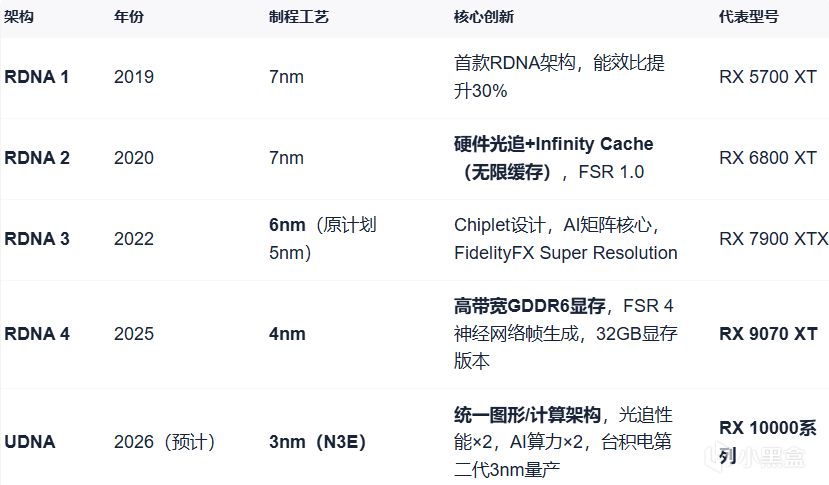Select the RDNA 2 row label
The width and height of the screenshot is (829, 485).
tap(37, 158)
